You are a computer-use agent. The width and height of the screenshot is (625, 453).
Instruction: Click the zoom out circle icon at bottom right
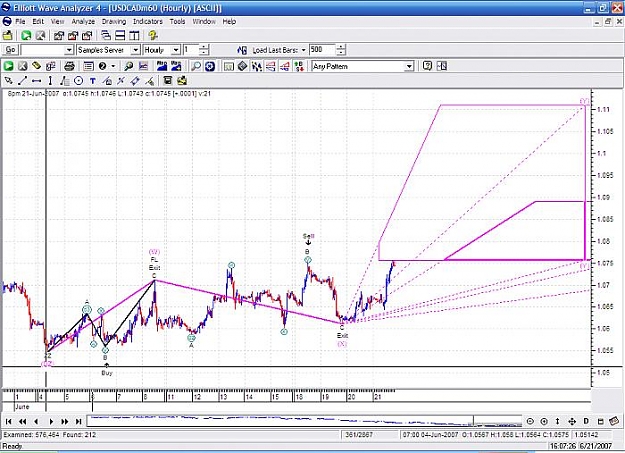pyautogui.click(x=530, y=421)
